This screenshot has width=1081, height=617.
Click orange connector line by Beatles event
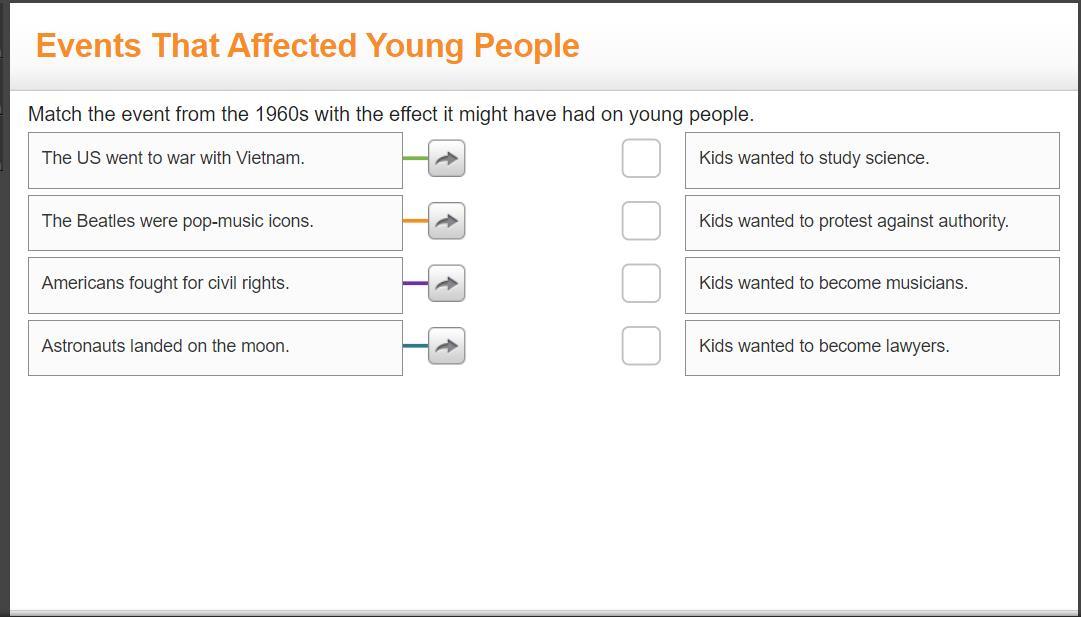pos(415,221)
